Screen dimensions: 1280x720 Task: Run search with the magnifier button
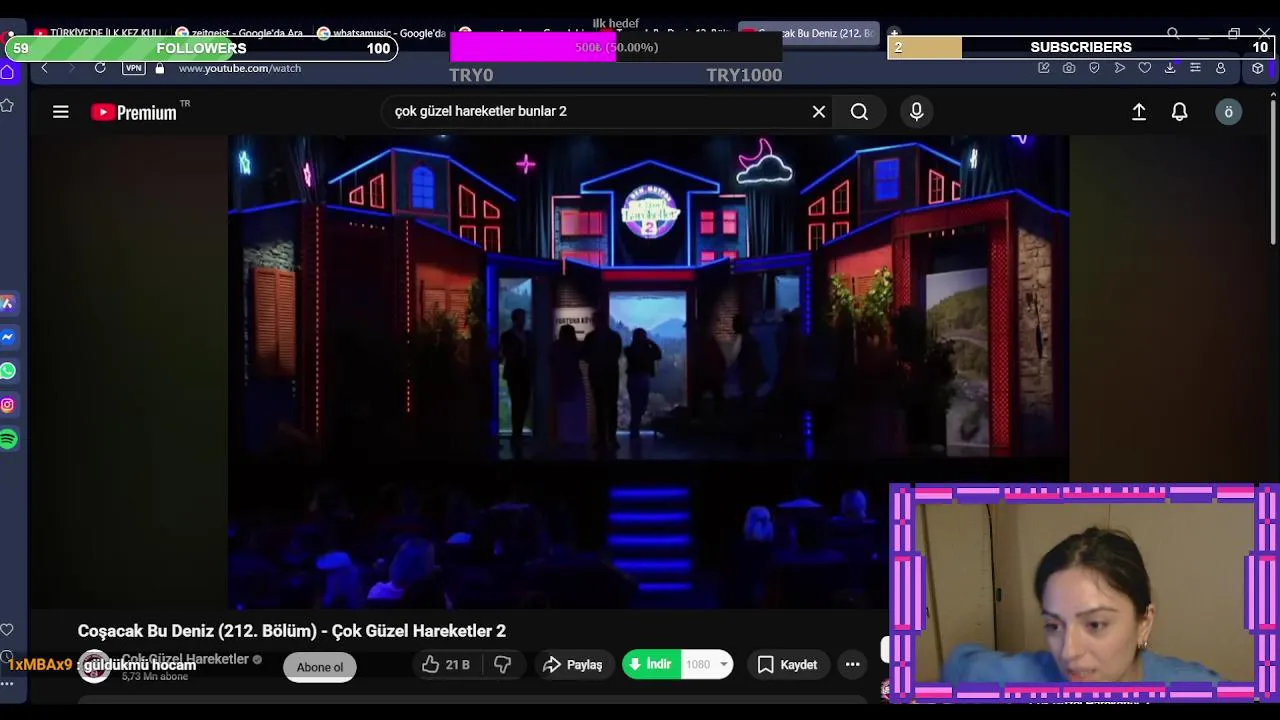pos(859,112)
